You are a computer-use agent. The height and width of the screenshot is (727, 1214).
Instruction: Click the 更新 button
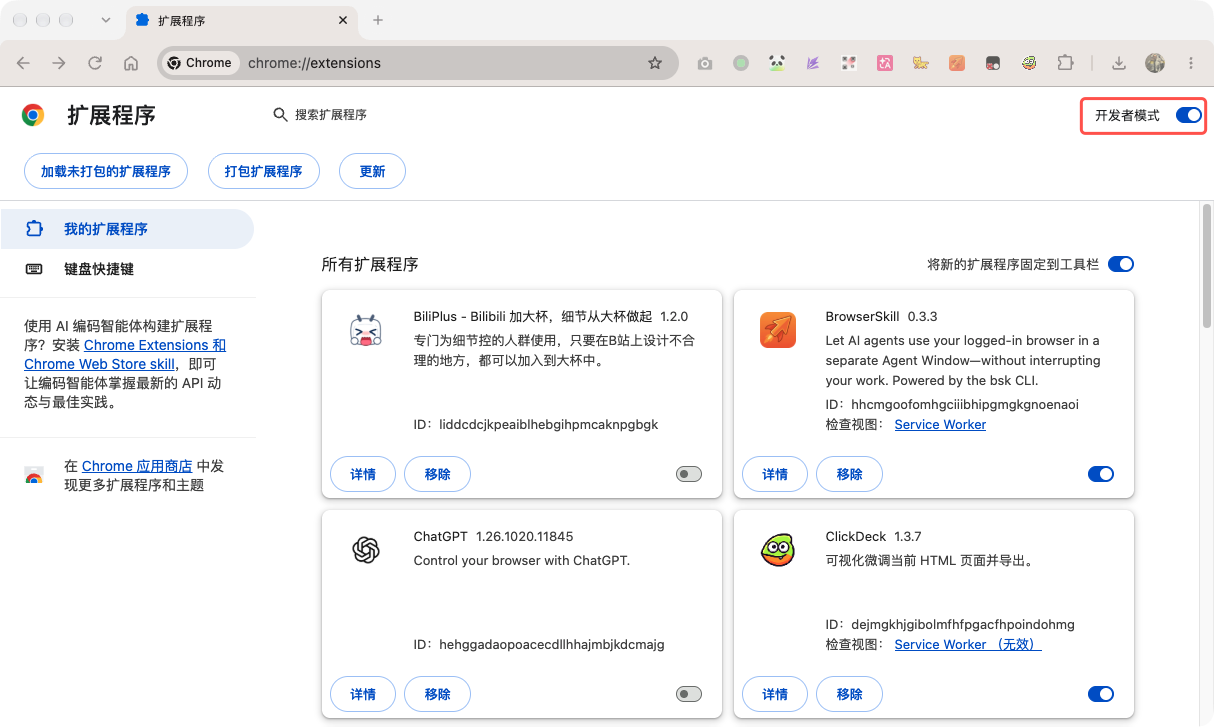(372, 171)
